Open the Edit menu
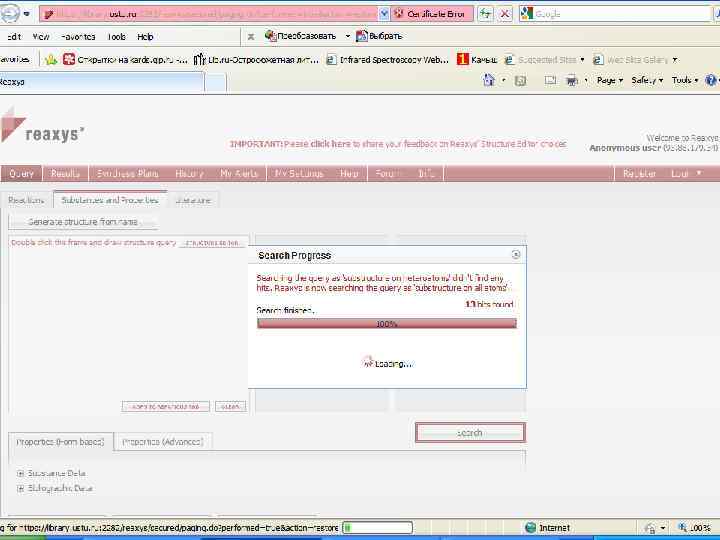The height and width of the screenshot is (540, 720). coord(14,37)
